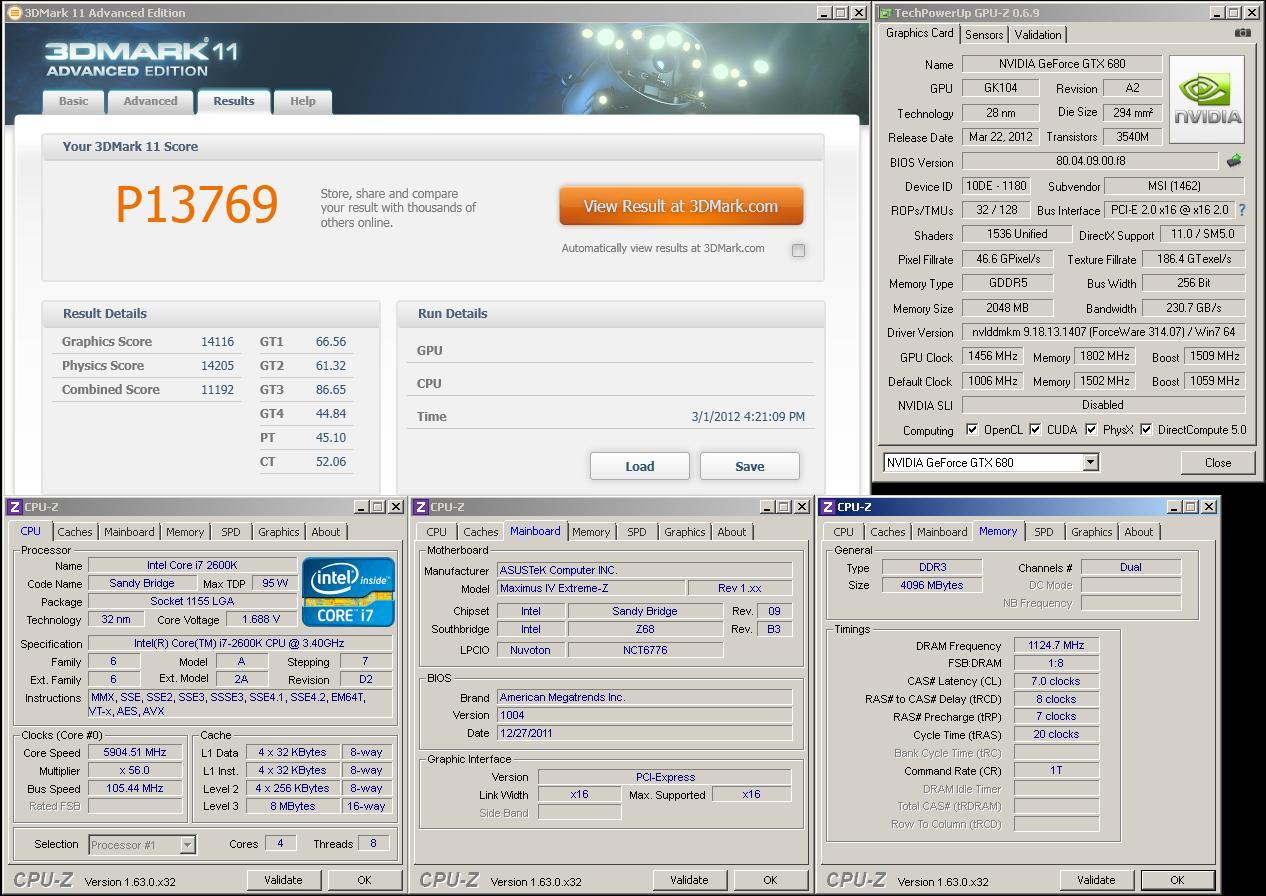Click the Load button in Run Details

(640, 466)
